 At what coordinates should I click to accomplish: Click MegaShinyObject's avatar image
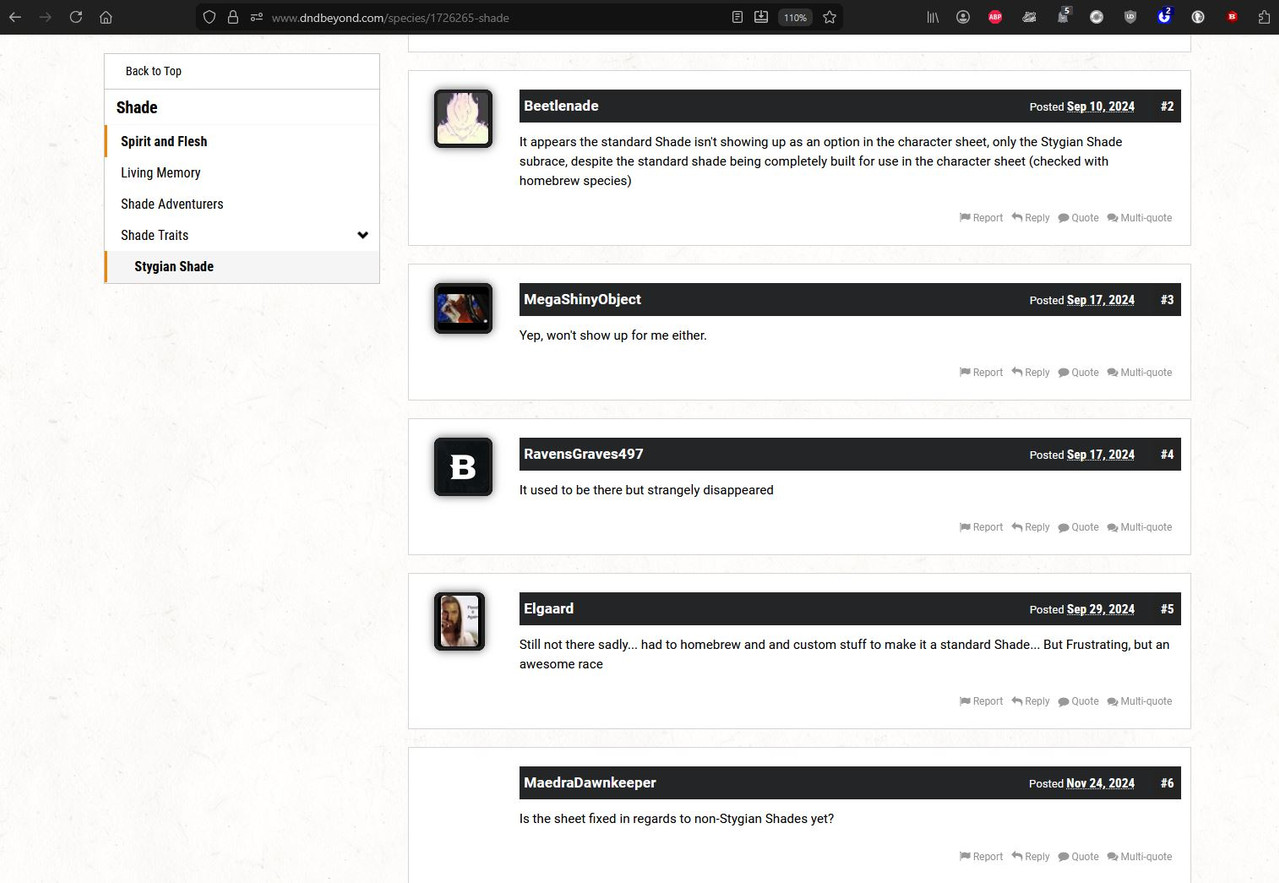(463, 308)
